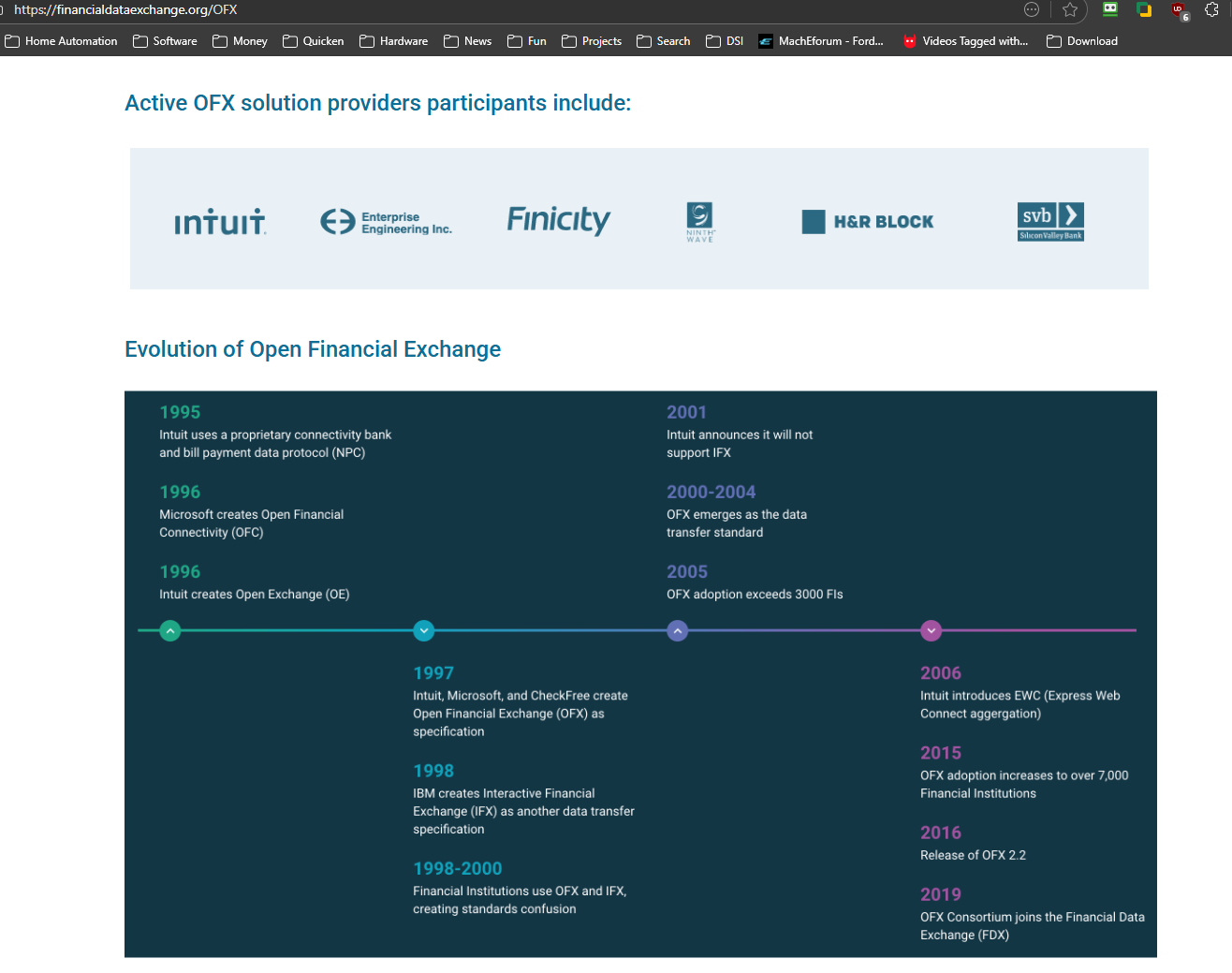Click the green up-arrow timeline marker
The image size is (1232, 973).
[169, 631]
